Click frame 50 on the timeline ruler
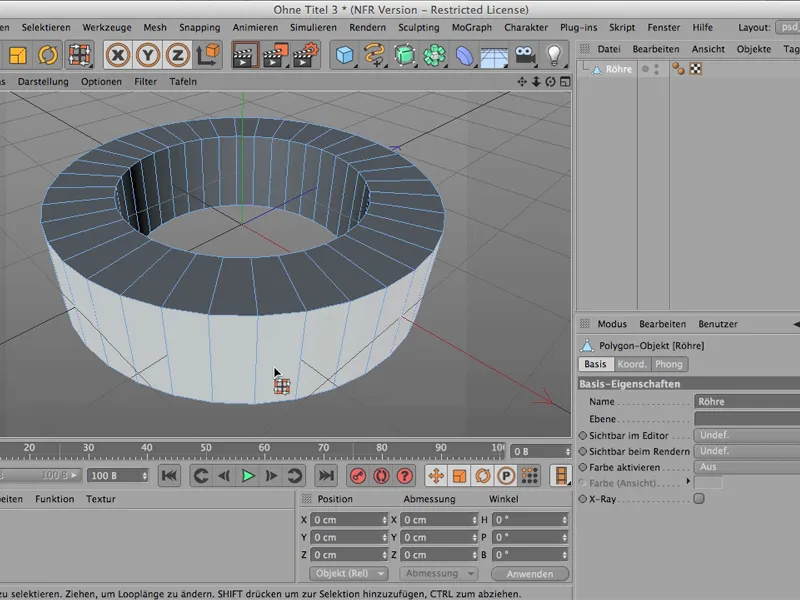Screen dimensions: 800x600 206,448
